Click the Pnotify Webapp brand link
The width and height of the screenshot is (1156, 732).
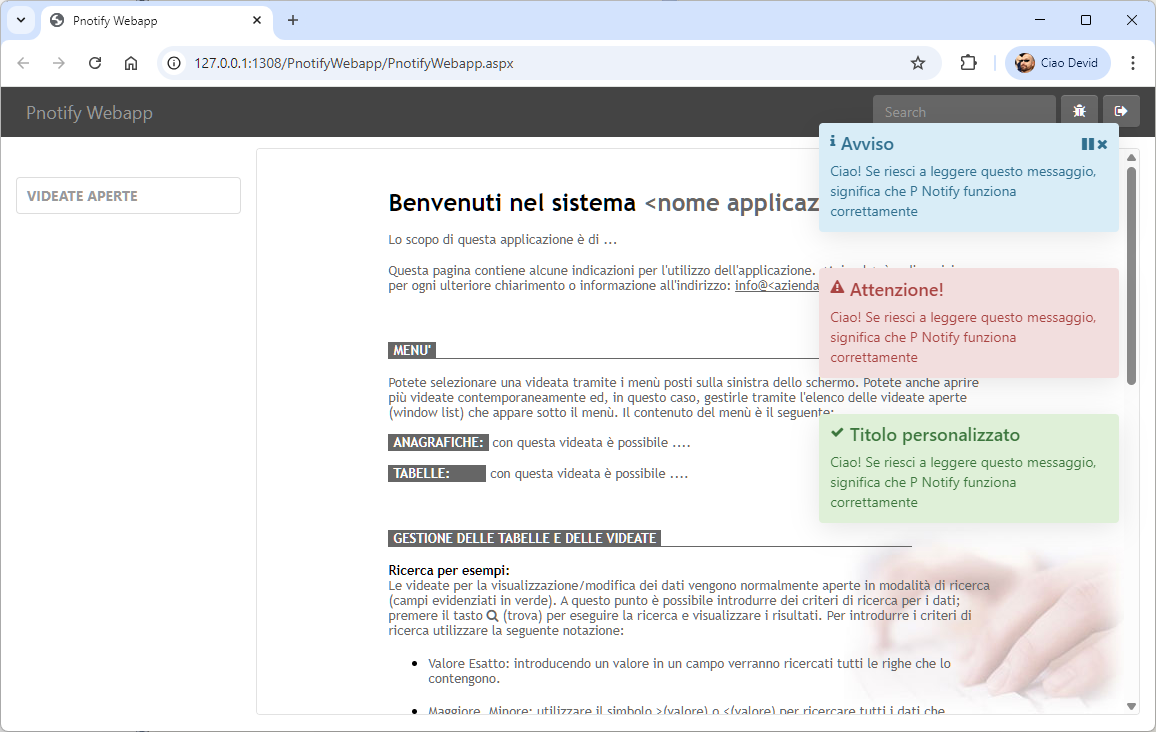(x=89, y=113)
